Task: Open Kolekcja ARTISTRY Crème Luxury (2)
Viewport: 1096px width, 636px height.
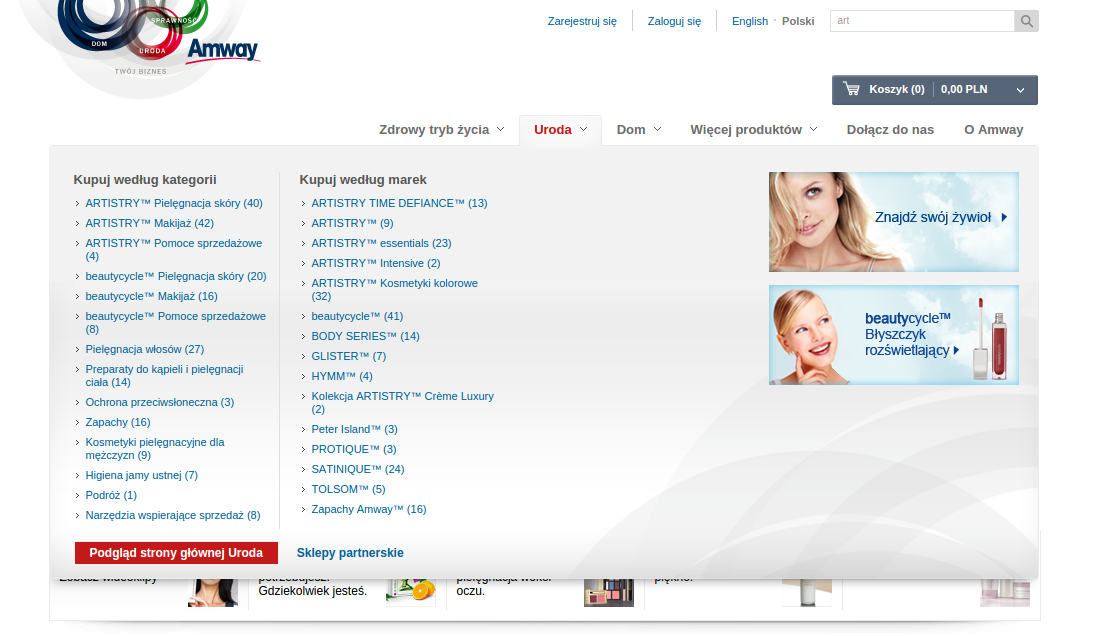Action: [x=402, y=403]
